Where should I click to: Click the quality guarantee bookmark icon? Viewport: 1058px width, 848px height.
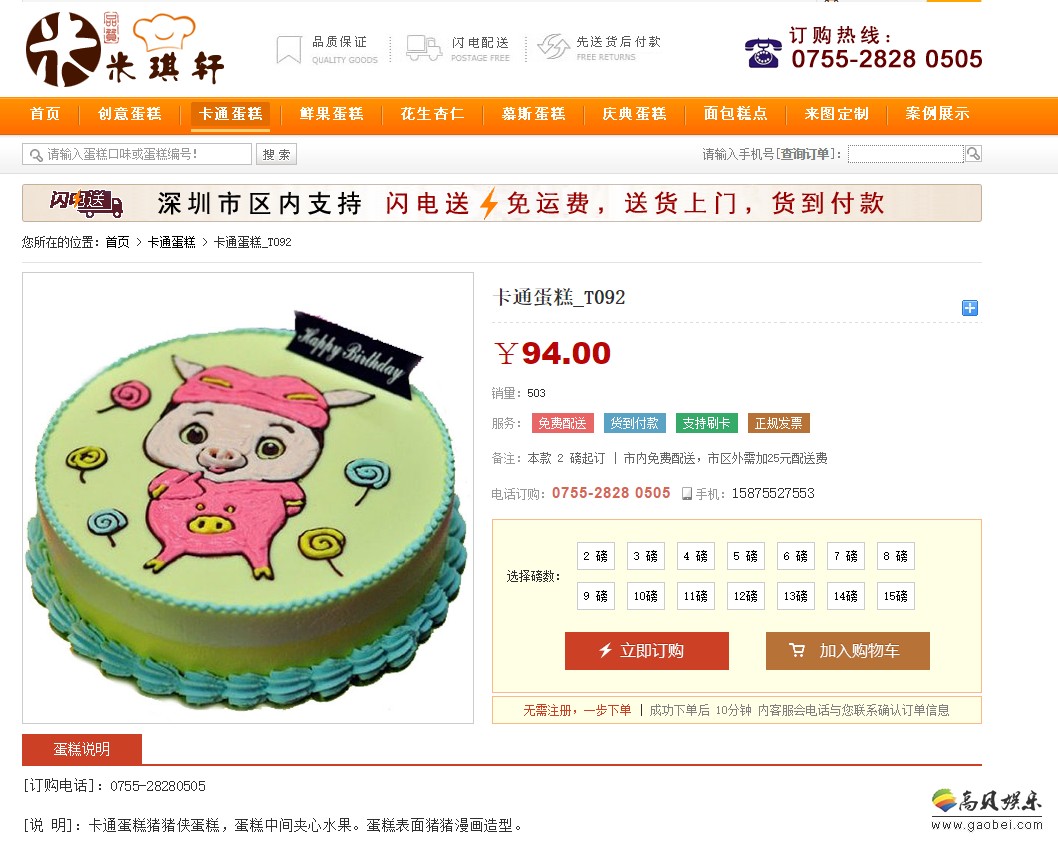[289, 49]
